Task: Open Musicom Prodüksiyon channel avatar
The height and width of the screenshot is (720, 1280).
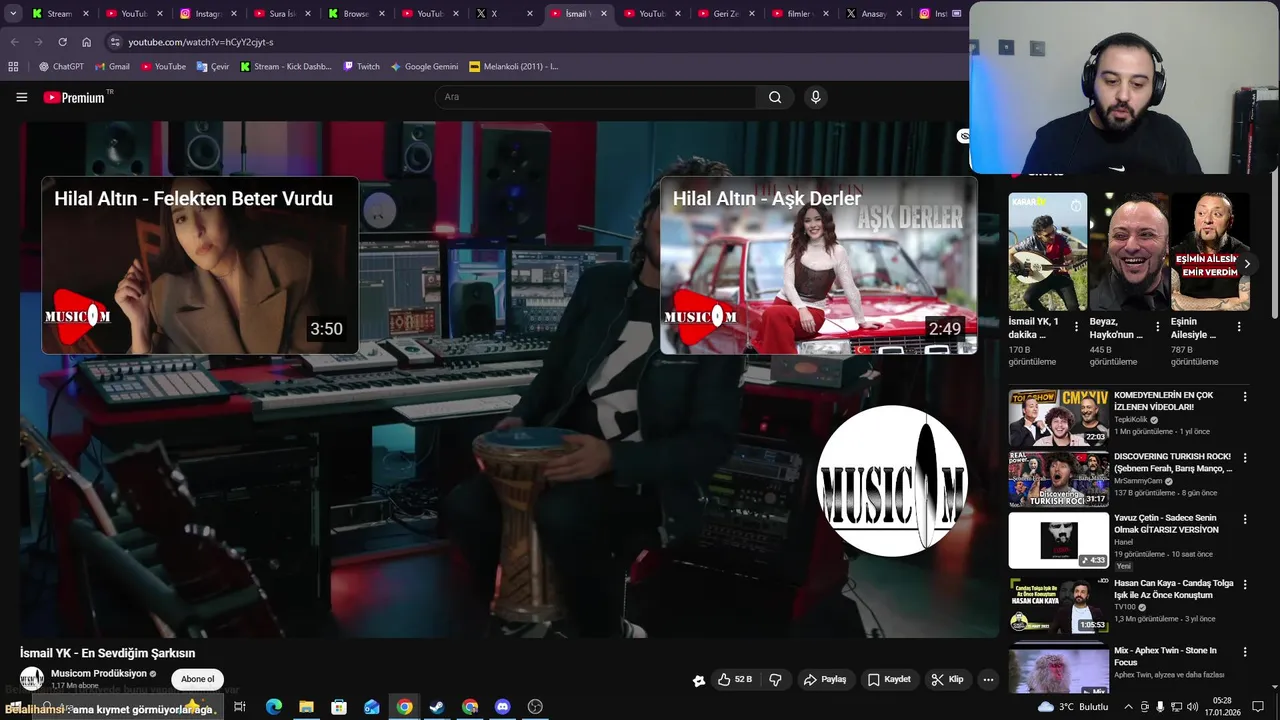Action: 32,678
